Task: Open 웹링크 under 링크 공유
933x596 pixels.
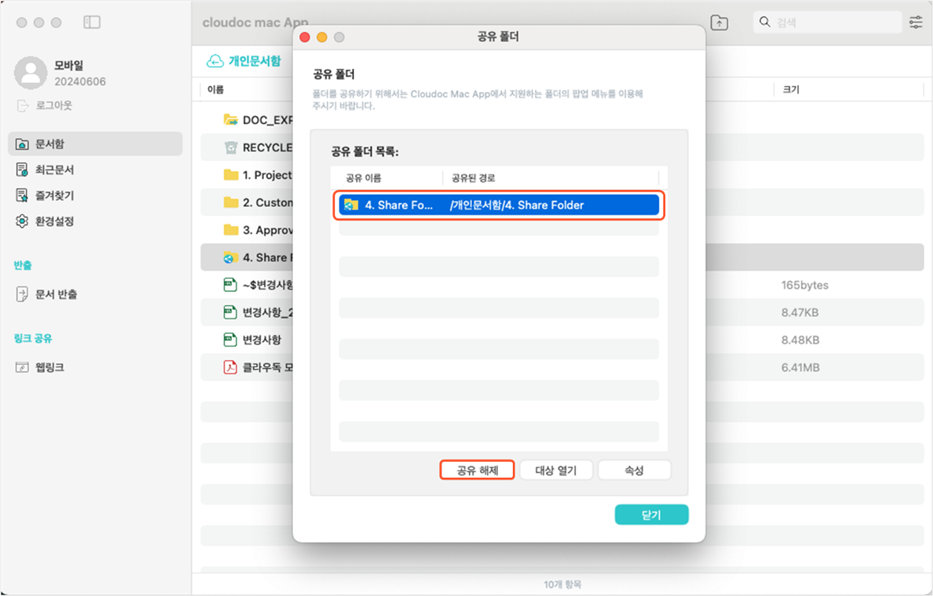Action: pos(49,367)
